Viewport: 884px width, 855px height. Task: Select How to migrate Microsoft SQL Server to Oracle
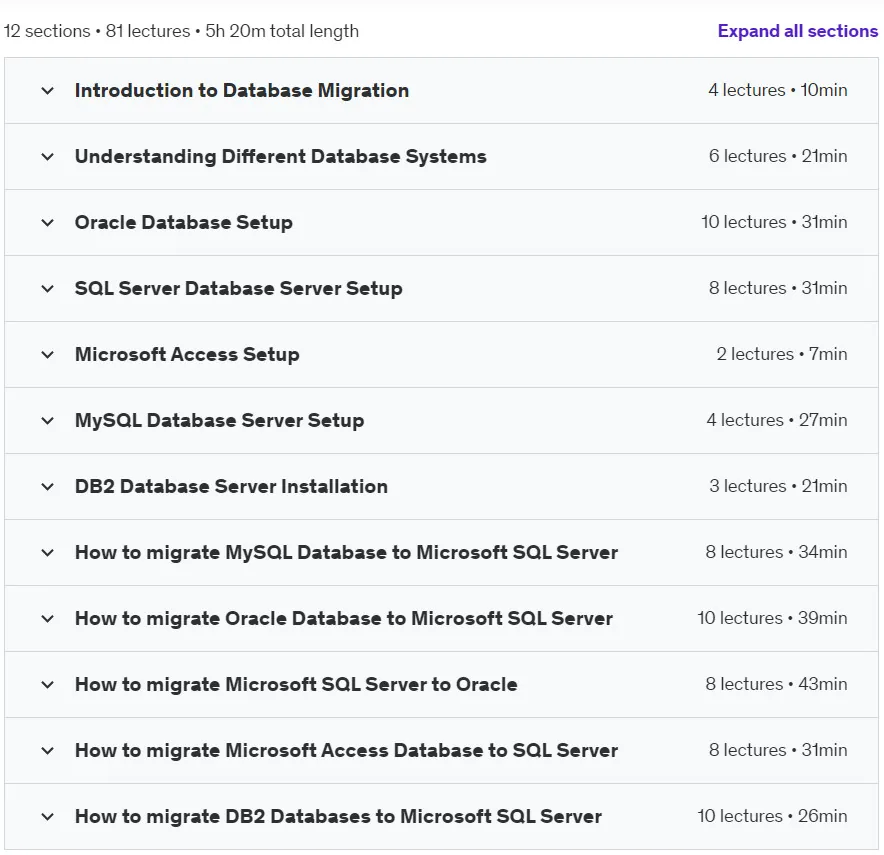point(296,684)
